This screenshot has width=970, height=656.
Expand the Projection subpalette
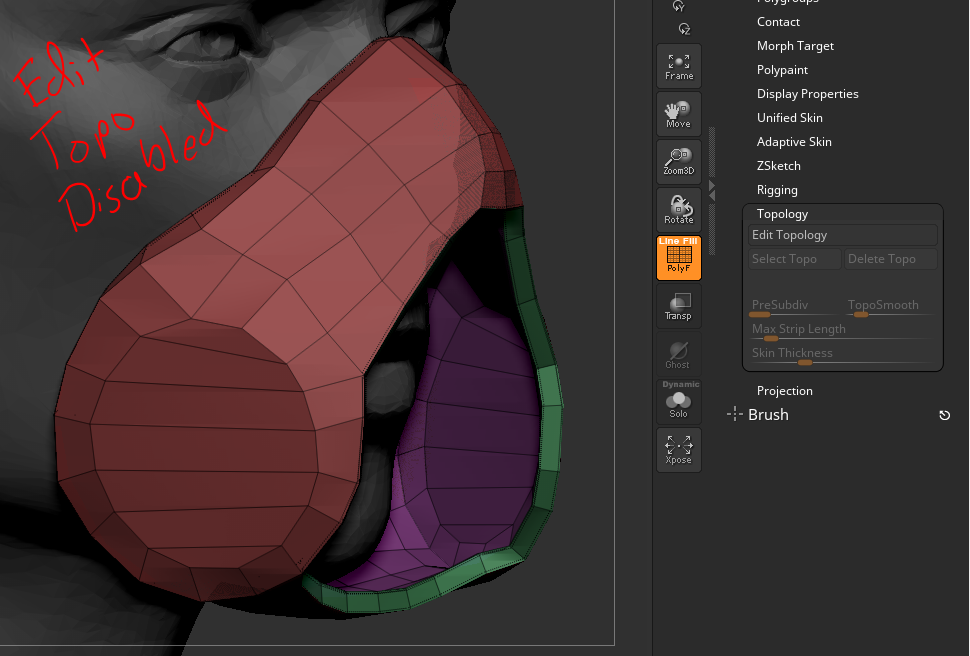point(784,391)
